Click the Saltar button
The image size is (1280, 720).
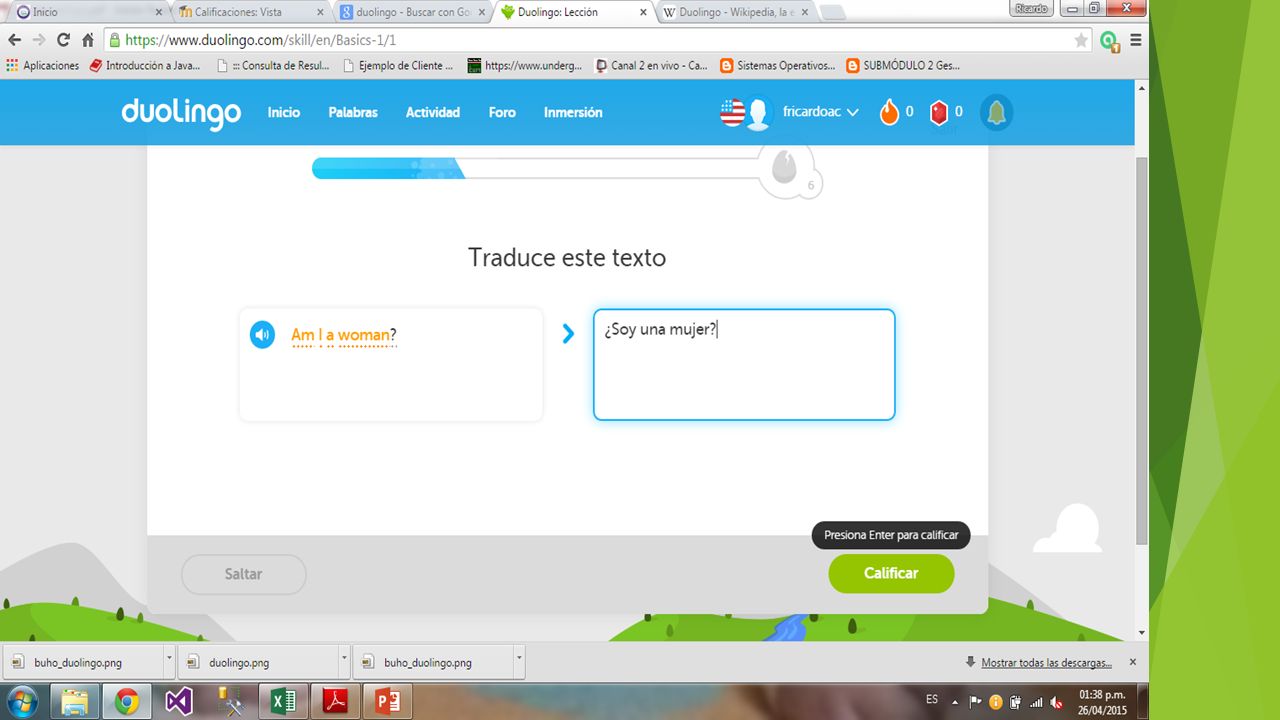point(243,574)
